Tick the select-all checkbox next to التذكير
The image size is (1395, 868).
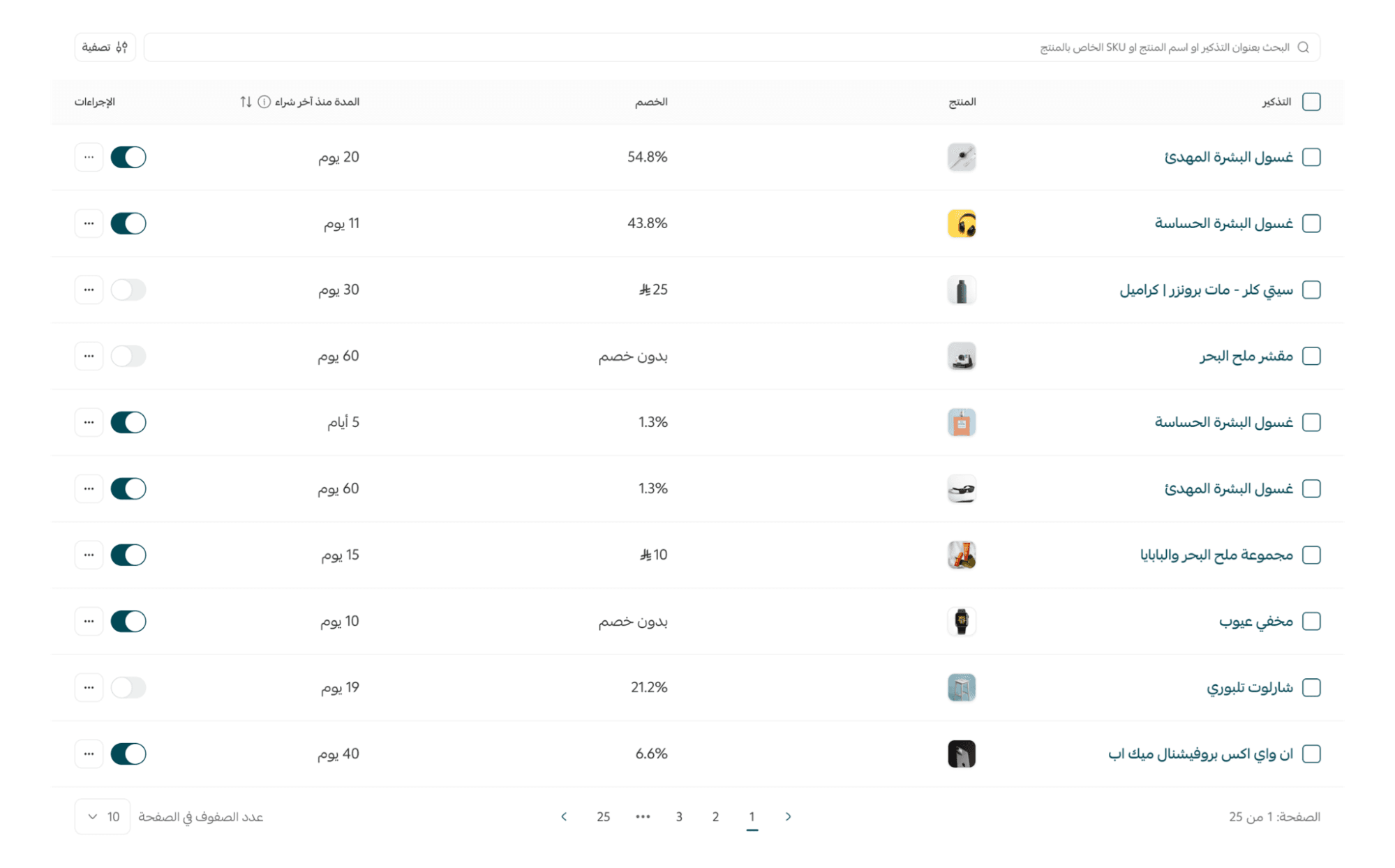1311,102
